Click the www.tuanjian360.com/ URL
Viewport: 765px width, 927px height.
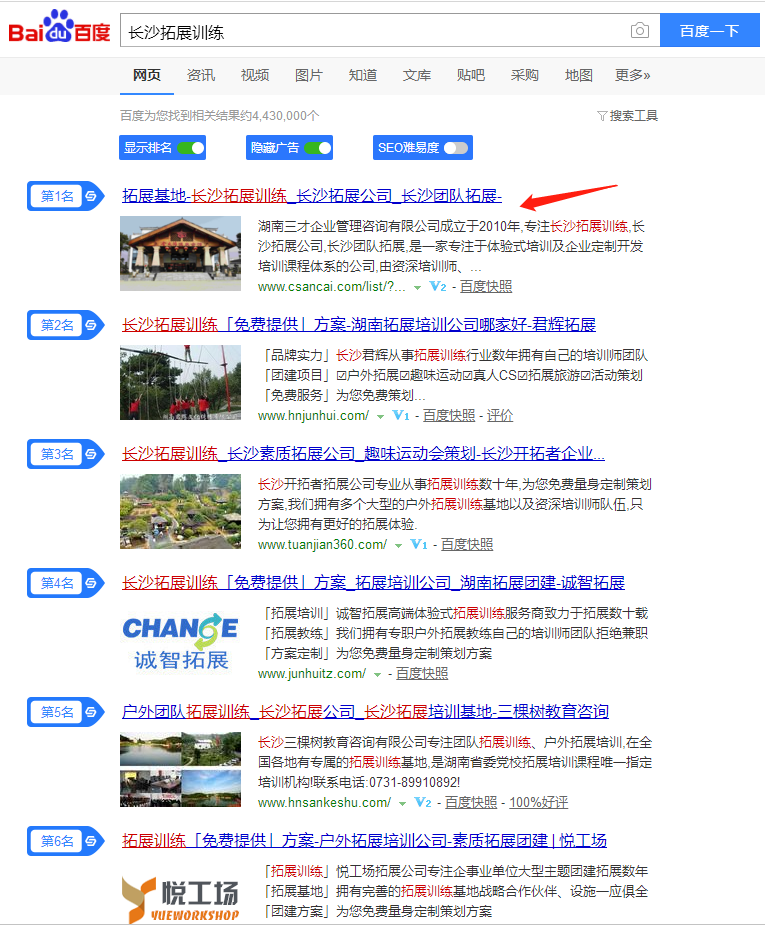click(322, 544)
